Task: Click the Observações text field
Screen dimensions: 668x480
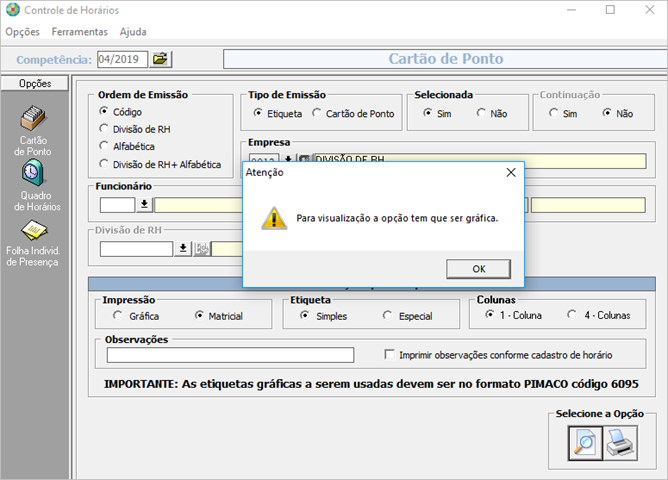Action: (x=230, y=355)
